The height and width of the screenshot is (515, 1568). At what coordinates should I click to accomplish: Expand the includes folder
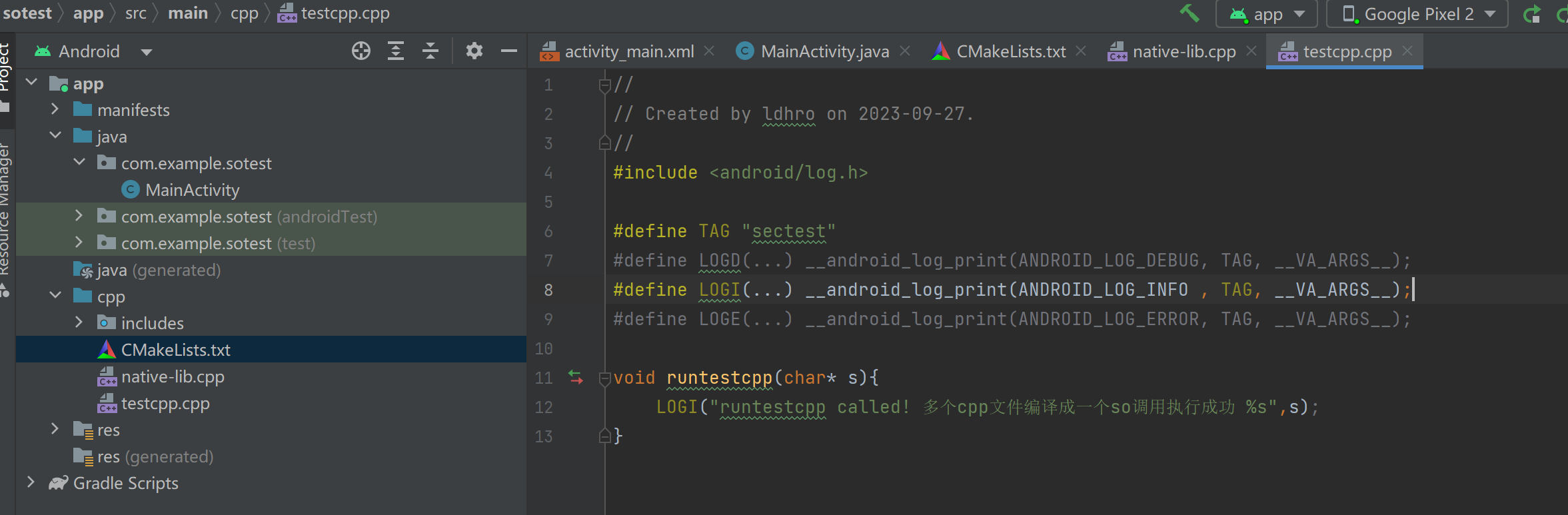click(79, 322)
